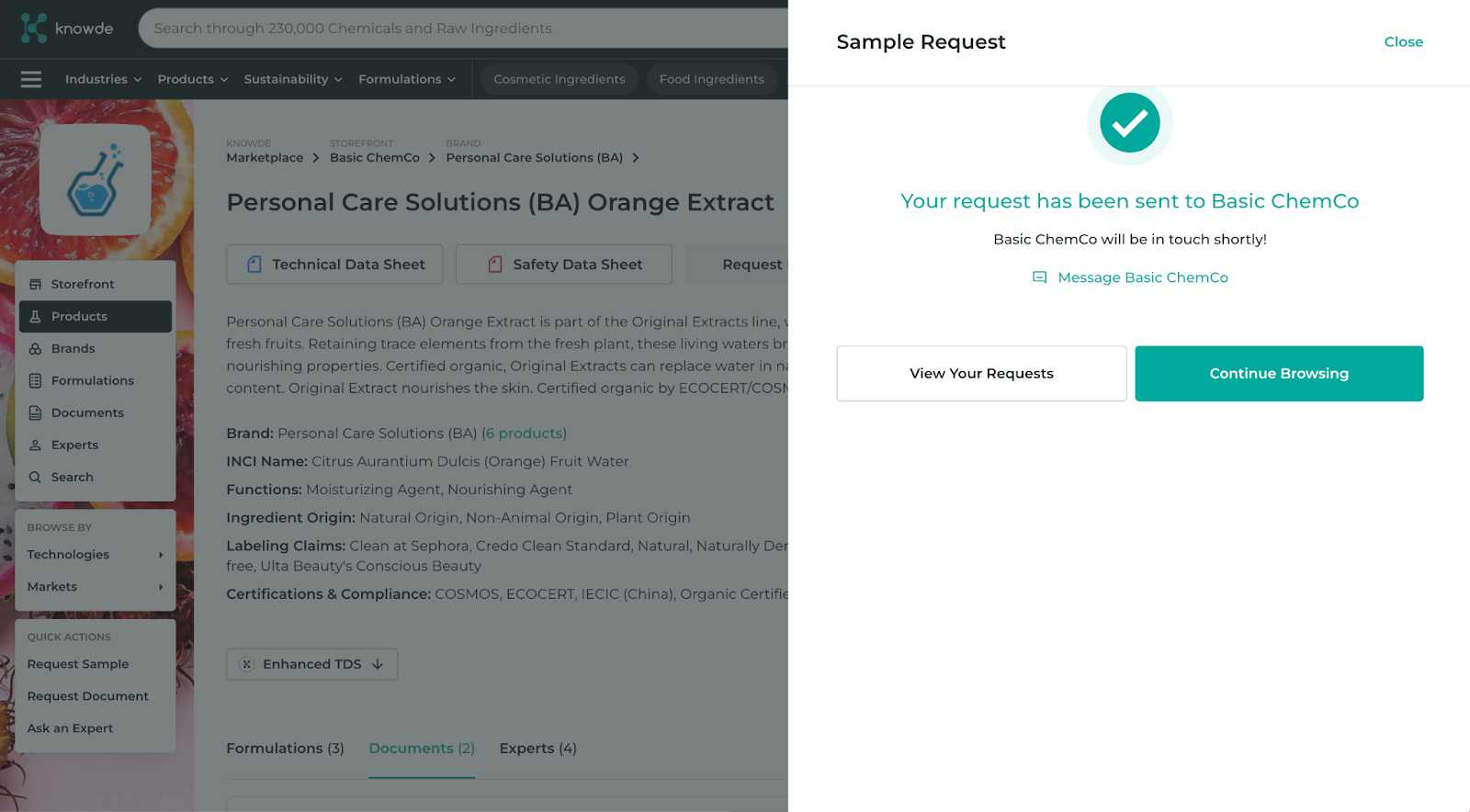This screenshot has width=1470, height=812.
Task: Select the Search sidebar icon
Action: coord(37,477)
